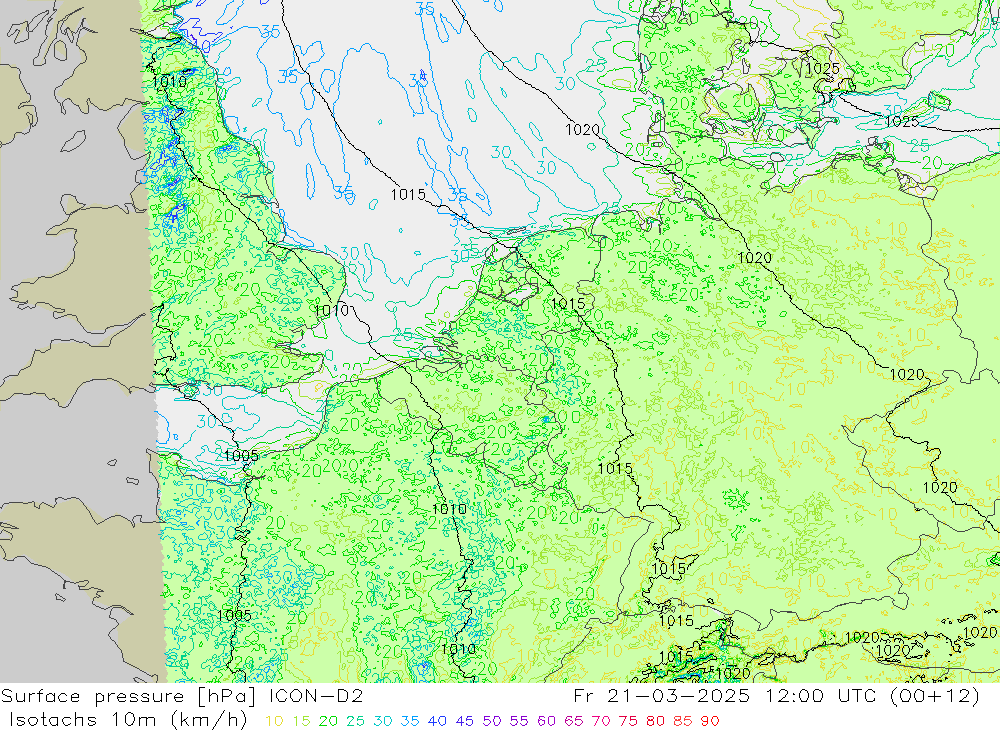Viewport: 1000px width, 733px height.
Task: Select the "ICON-D2" model name text
Action: coord(316,695)
